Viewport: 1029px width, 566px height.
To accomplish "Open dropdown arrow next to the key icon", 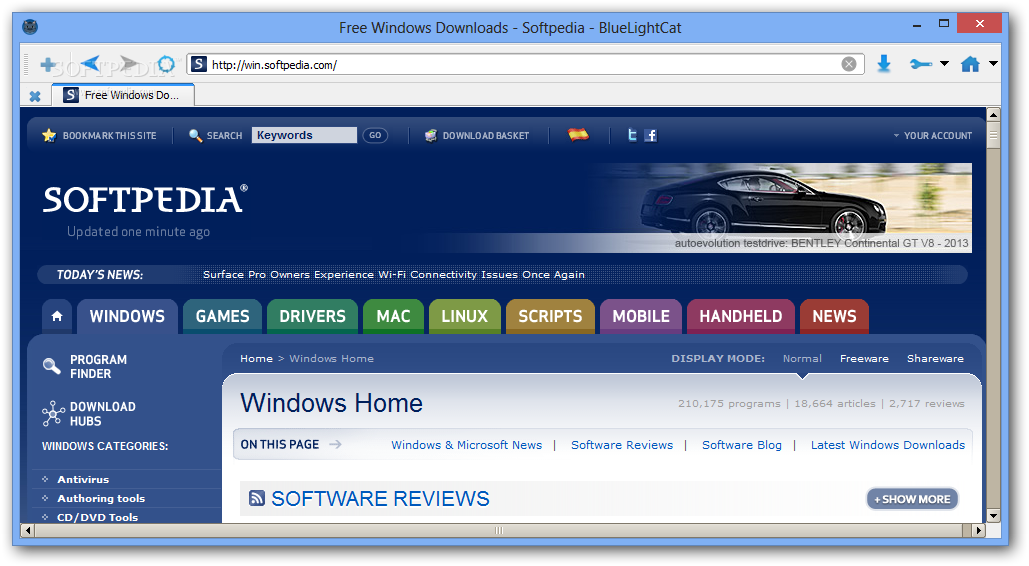I will pos(944,64).
